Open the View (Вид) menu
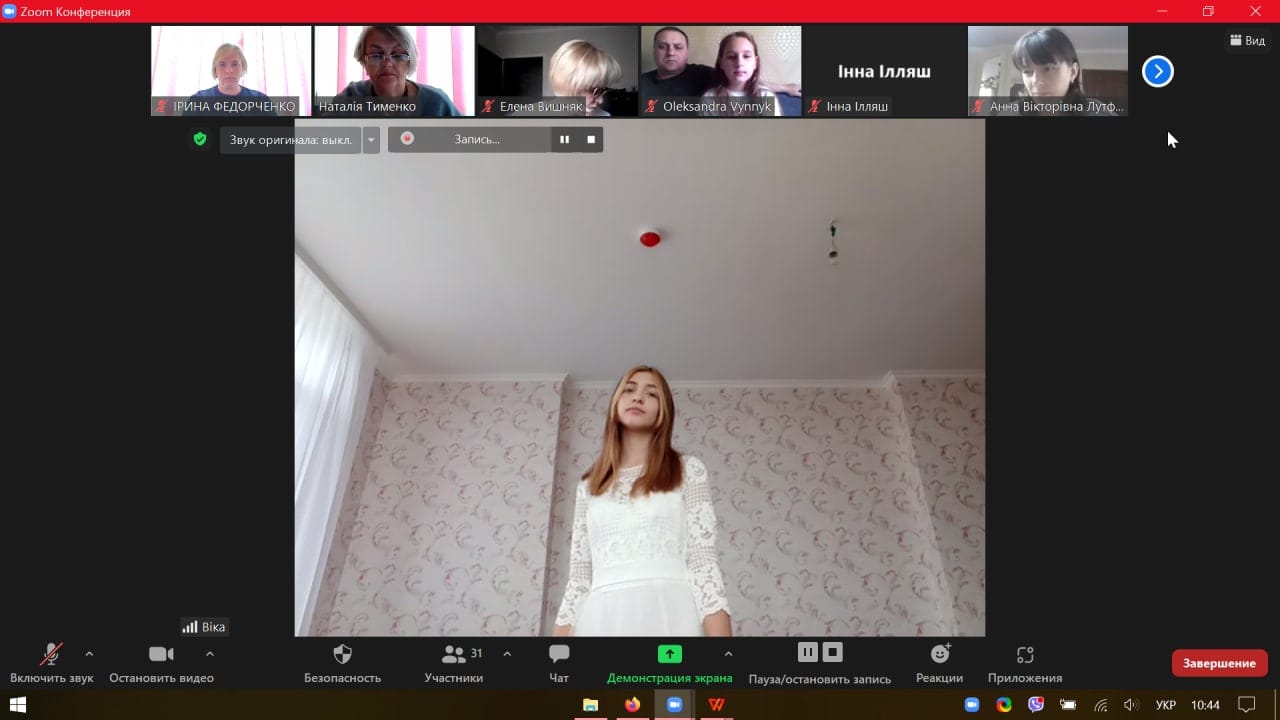Image resolution: width=1280 pixels, height=720 pixels. (1247, 40)
